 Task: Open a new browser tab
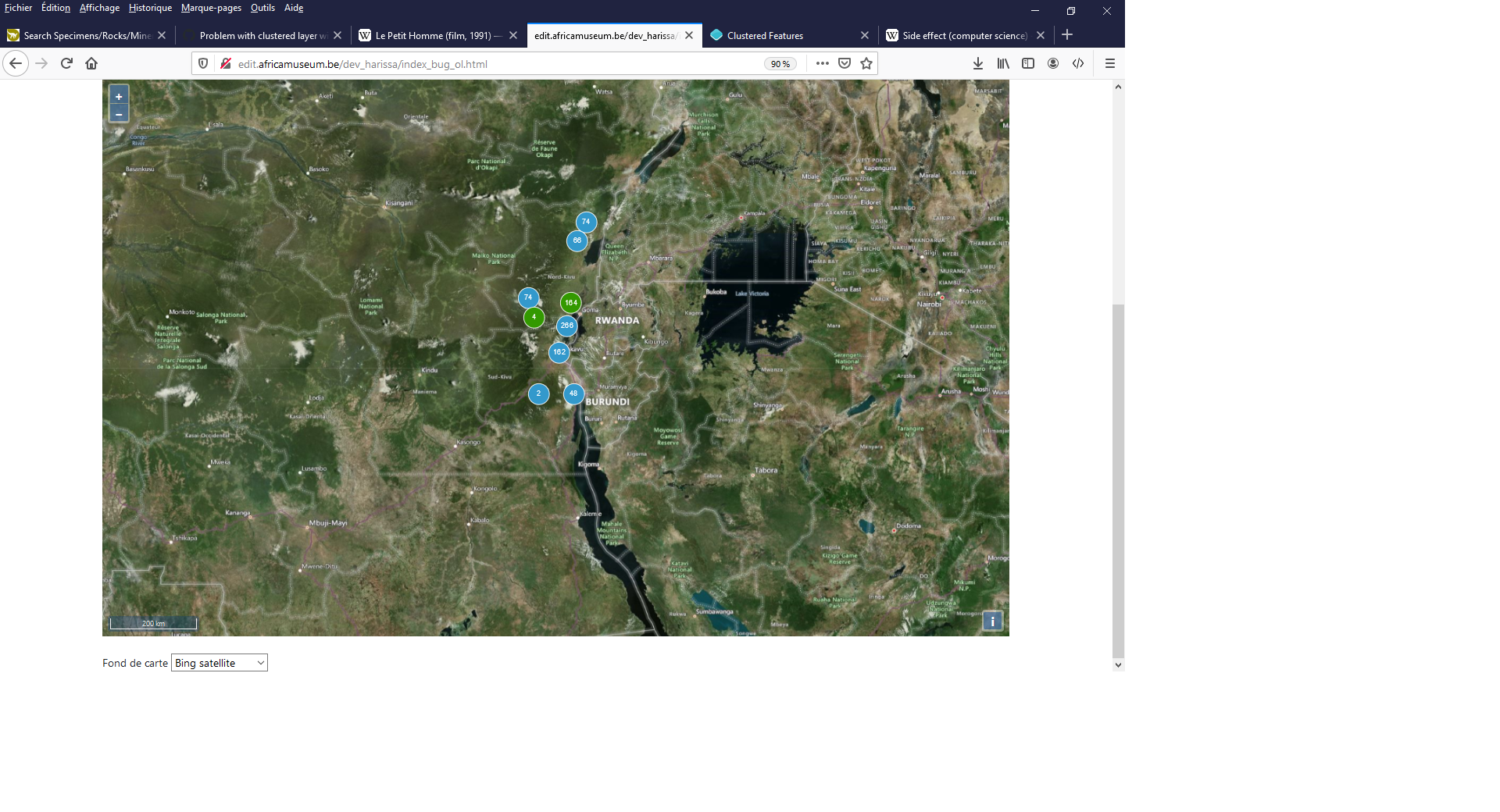click(x=1067, y=35)
